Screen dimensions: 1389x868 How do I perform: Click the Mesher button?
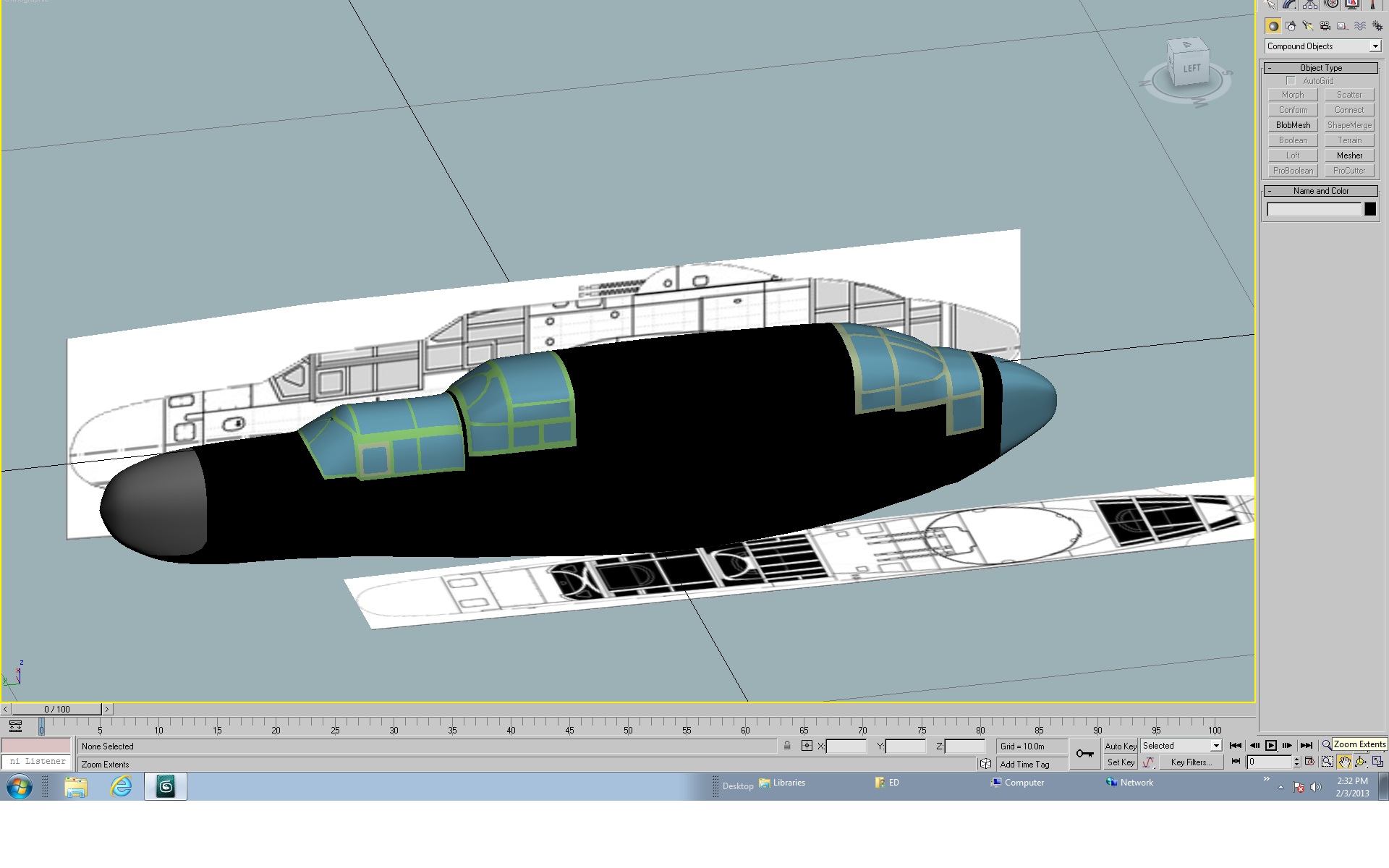(x=1349, y=156)
